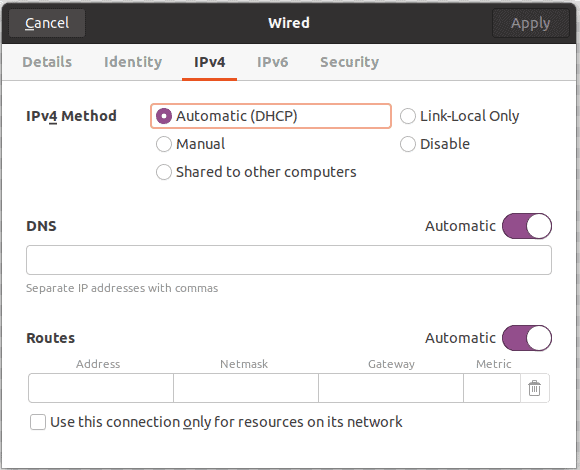Delete the route with the trash icon
This screenshot has height=470, width=580.
tap(534, 388)
